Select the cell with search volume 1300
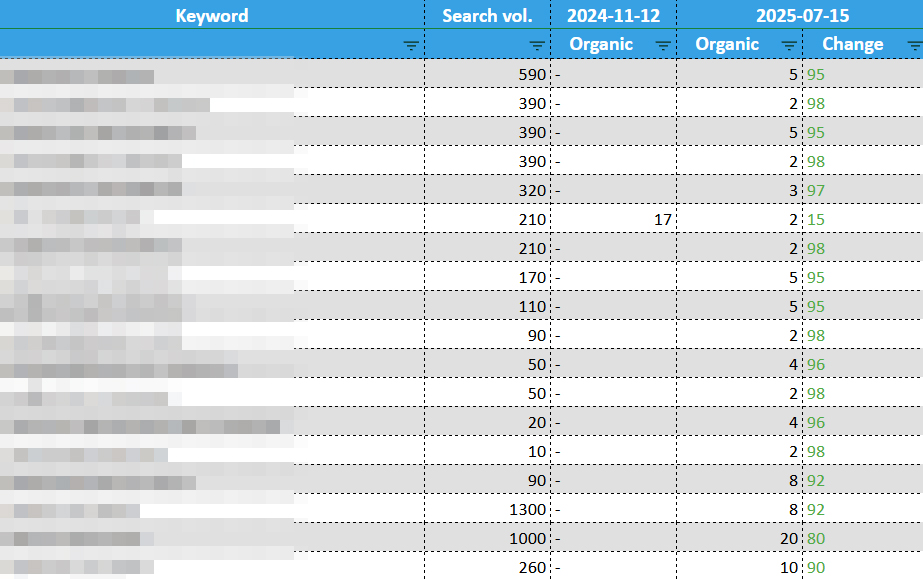The image size is (923, 579). point(488,510)
